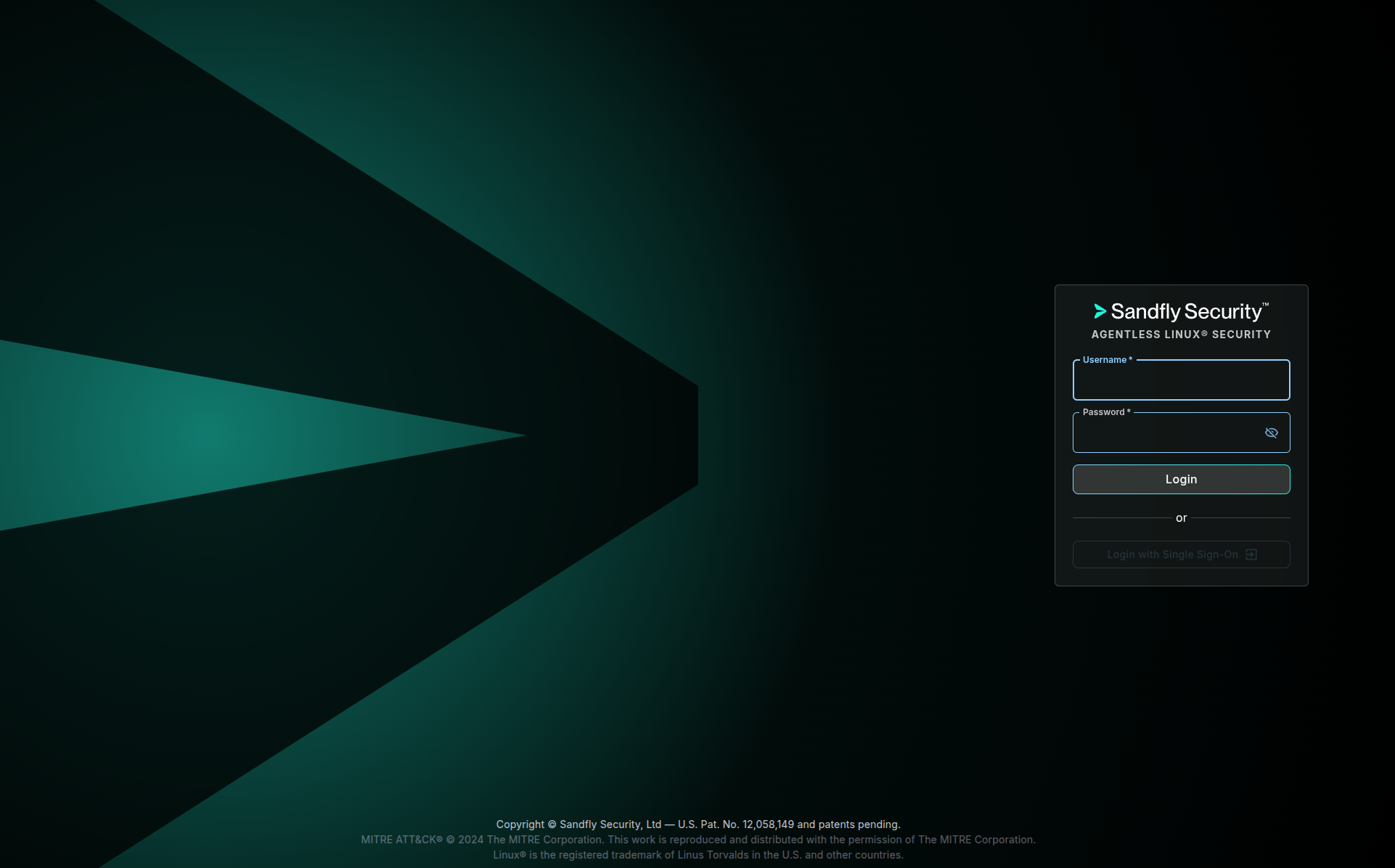The height and width of the screenshot is (868, 1395).
Task: Click the Sandfly Security copyright line
Action: [x=697, y=824]
